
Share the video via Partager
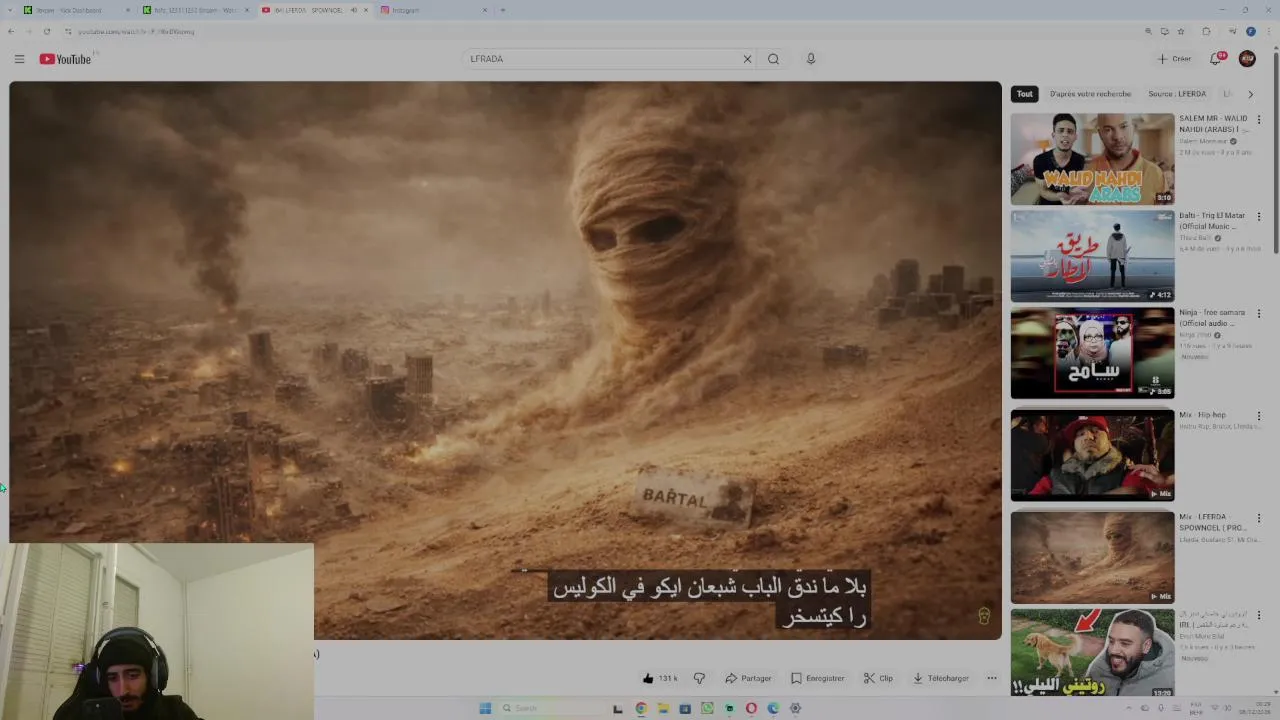748,678
